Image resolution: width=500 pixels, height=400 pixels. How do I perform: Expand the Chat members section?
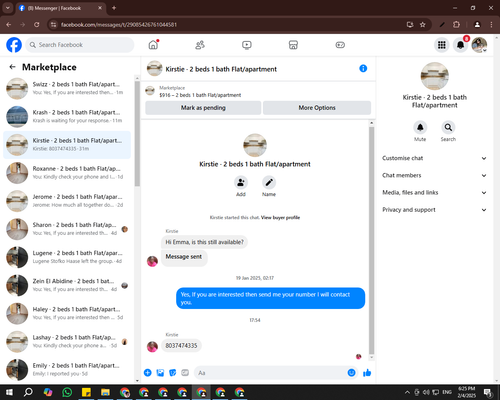click(x=434, y=175)
